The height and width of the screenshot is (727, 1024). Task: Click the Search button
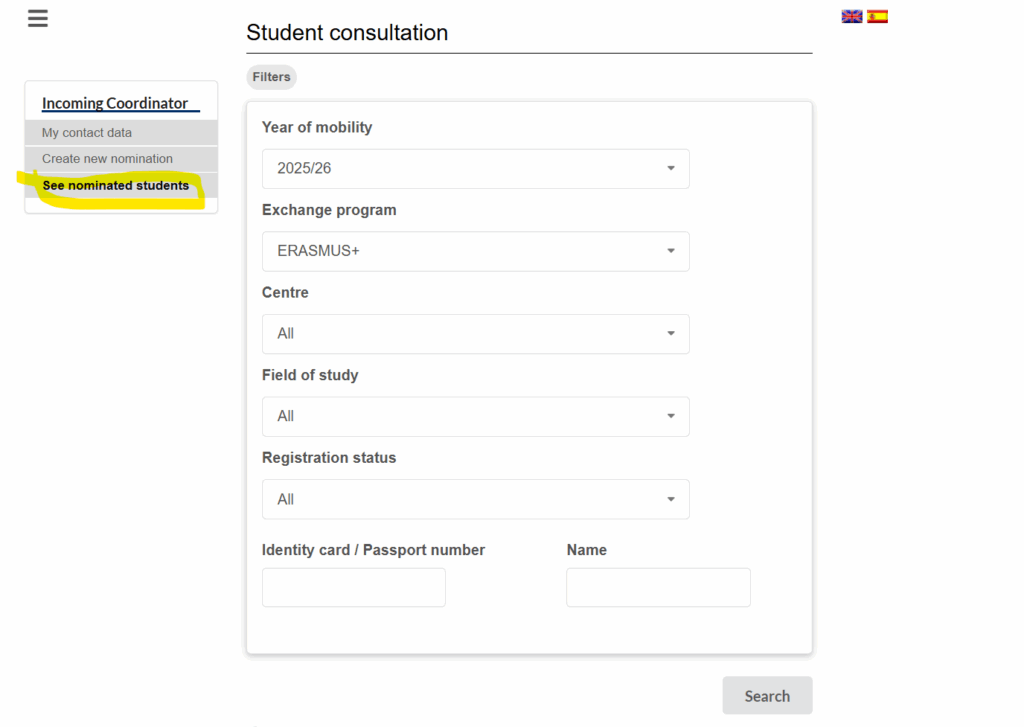coord(767,696)
